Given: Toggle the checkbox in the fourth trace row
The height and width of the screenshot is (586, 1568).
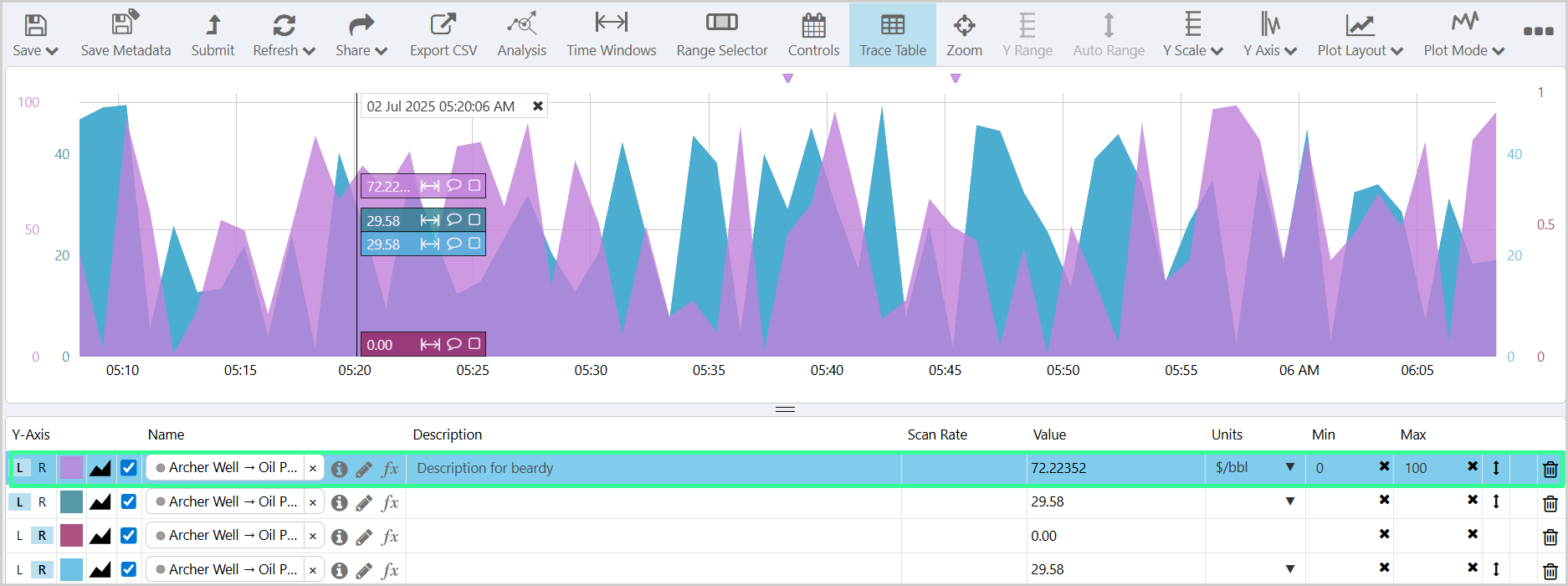Looking at the screenshot, I should 128,569.
